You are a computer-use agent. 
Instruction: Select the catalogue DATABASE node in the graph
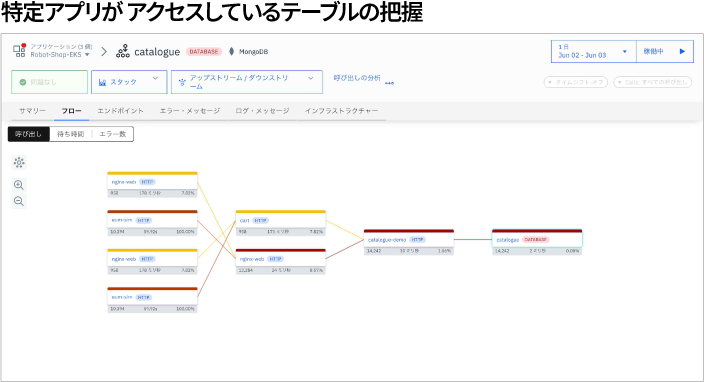tap(537, 242)
